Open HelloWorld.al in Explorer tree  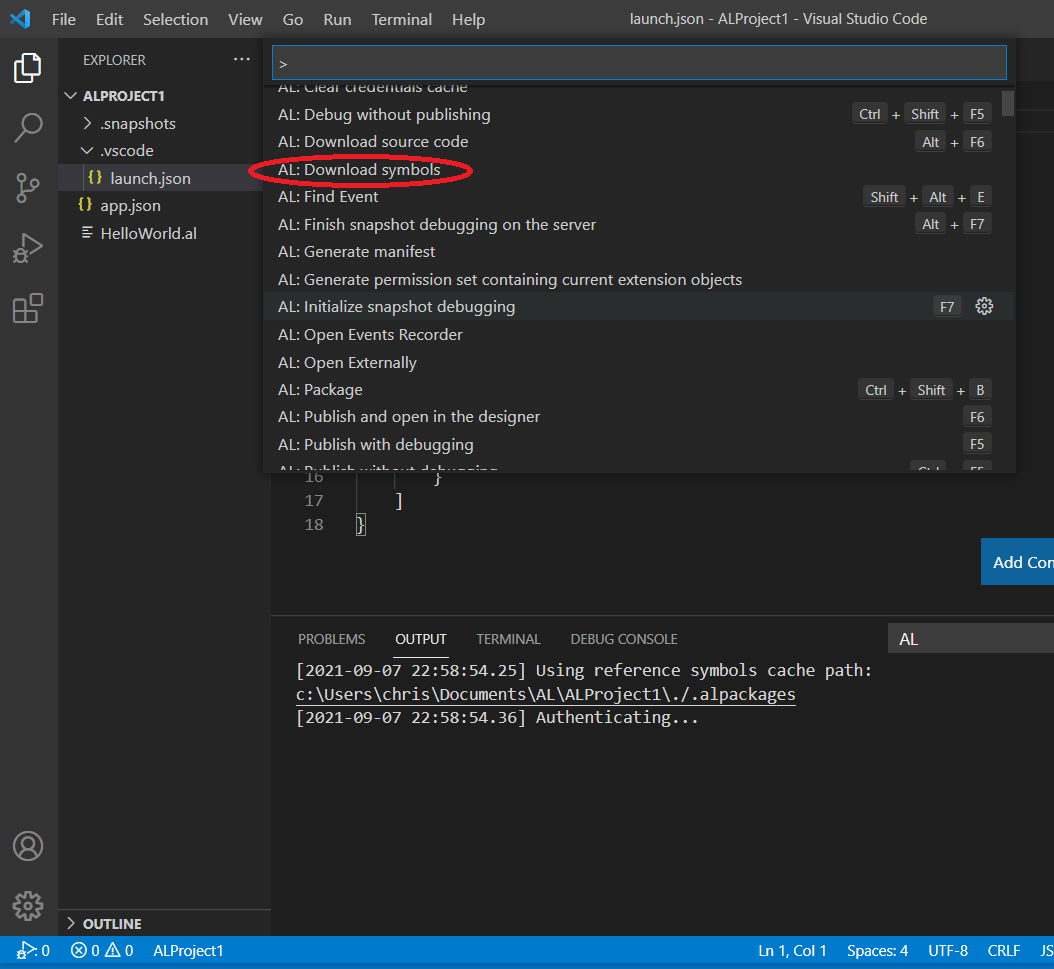point(160,233)
